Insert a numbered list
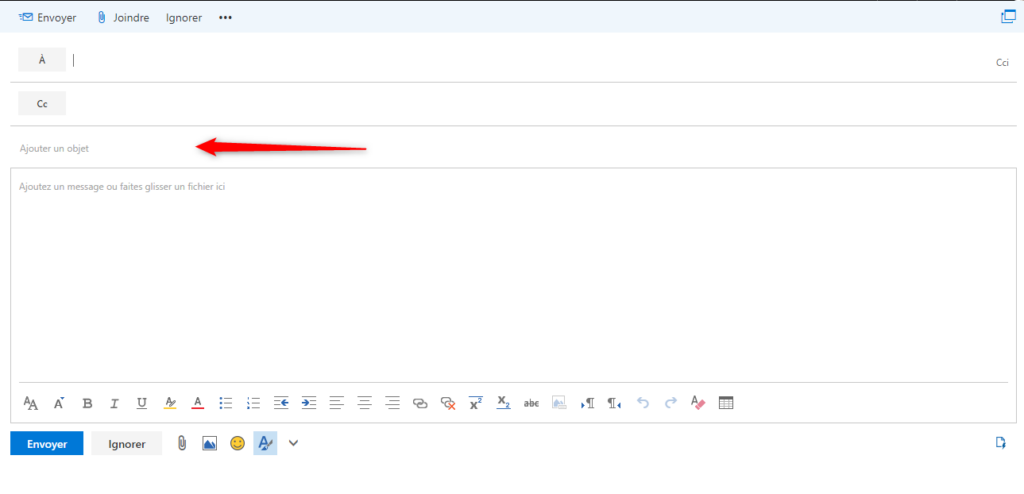1024x494 pixels. [x=253, y=403]
